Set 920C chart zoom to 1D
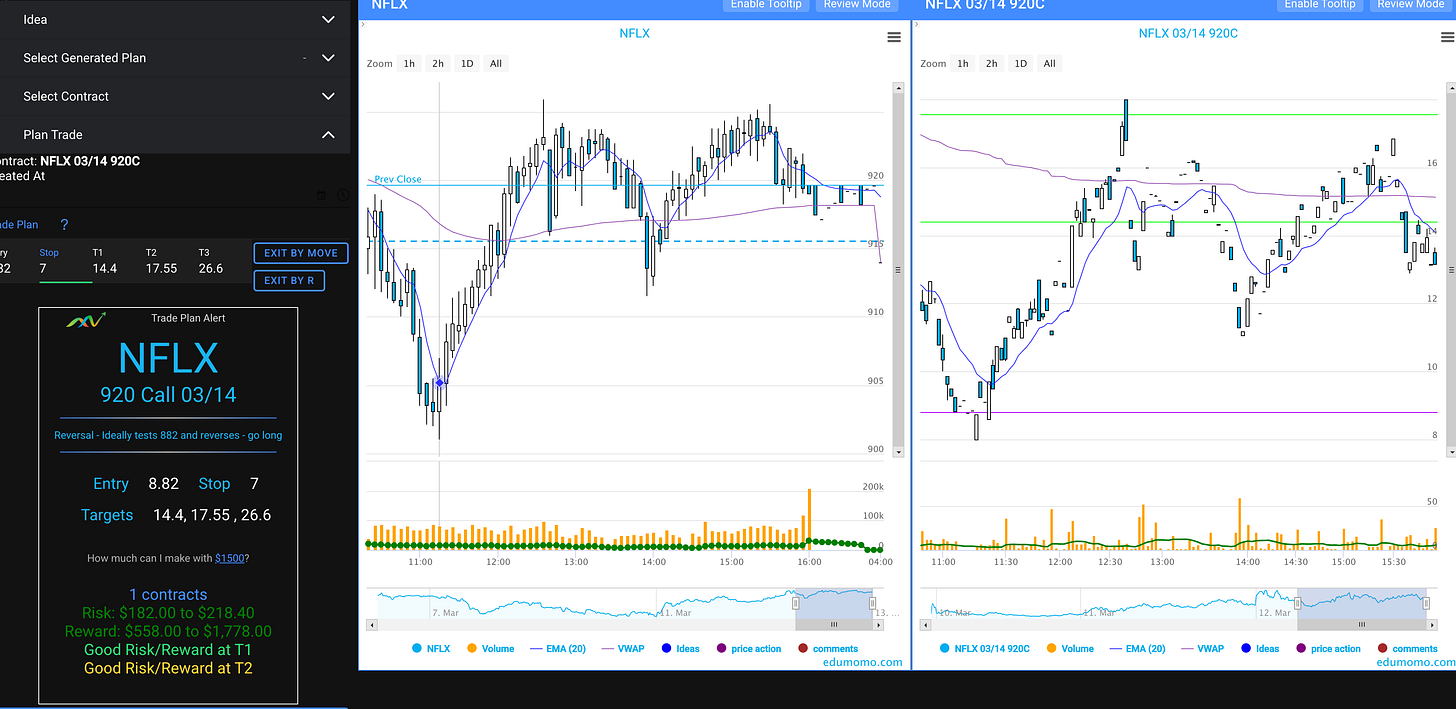Viewport: 1456px width, 709px height. (x=1020, y=63)
